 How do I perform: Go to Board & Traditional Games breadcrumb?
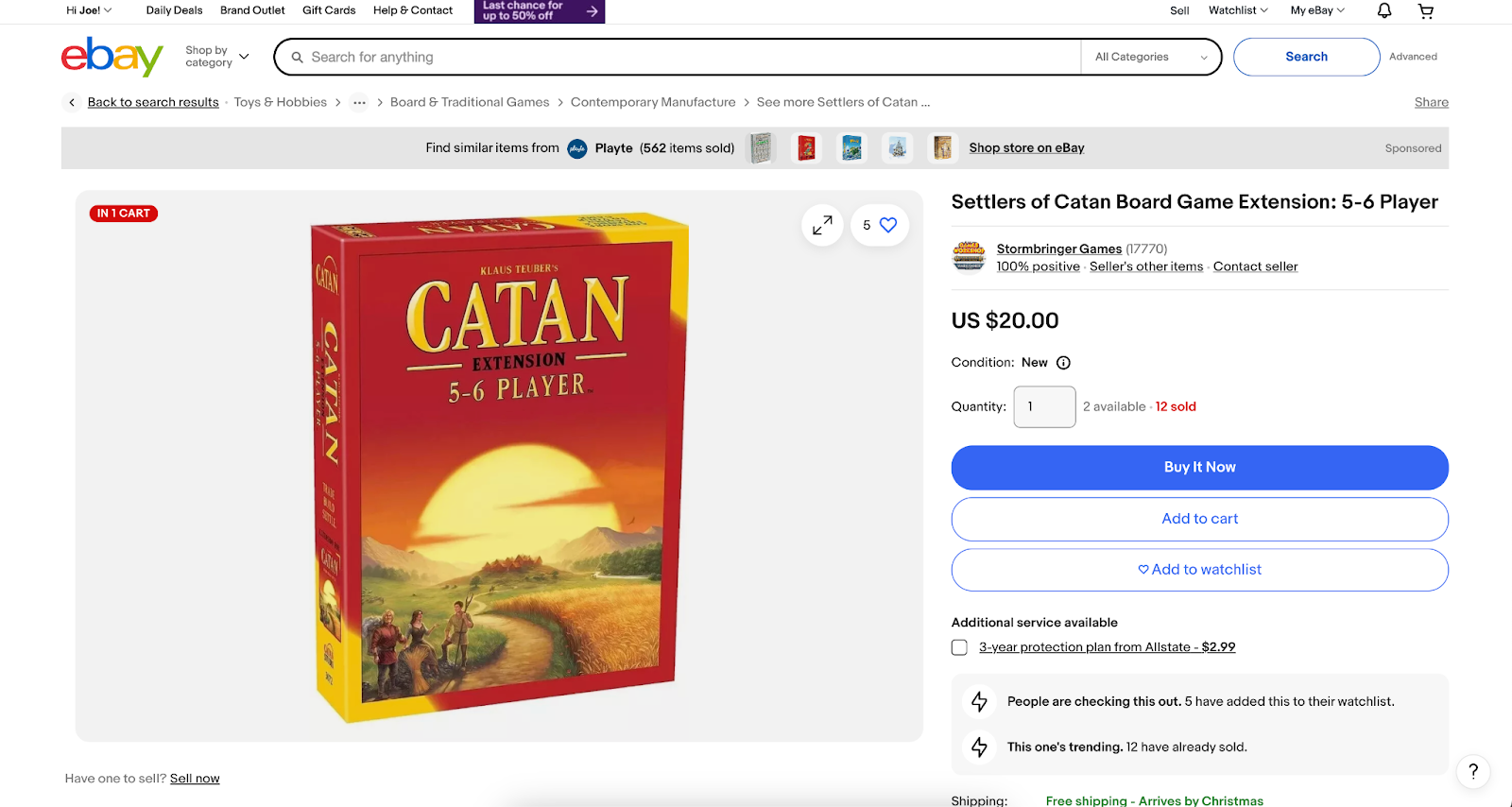pos(470,102)
